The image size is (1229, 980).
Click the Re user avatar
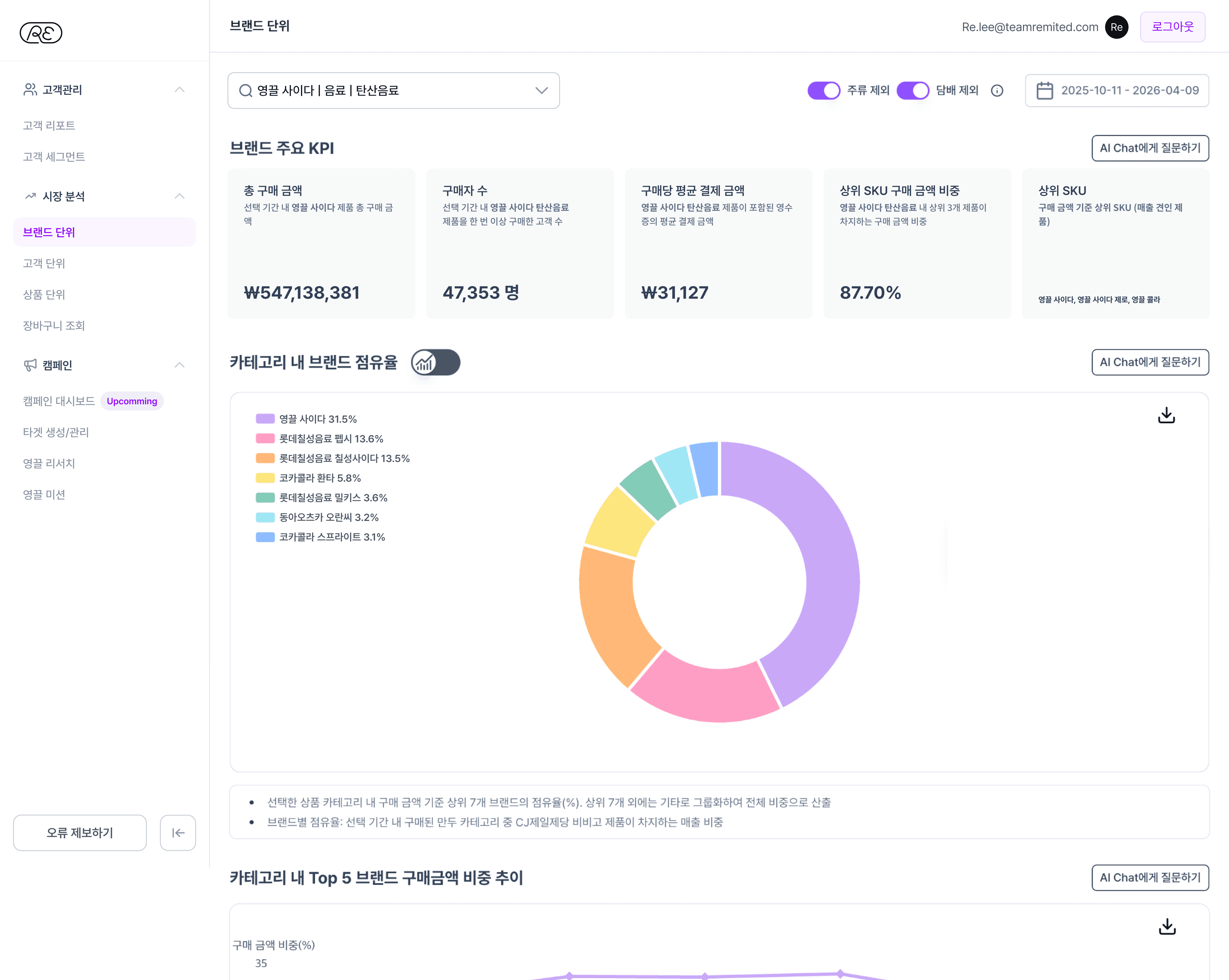pyautogui.click(x=1116, y=27)
